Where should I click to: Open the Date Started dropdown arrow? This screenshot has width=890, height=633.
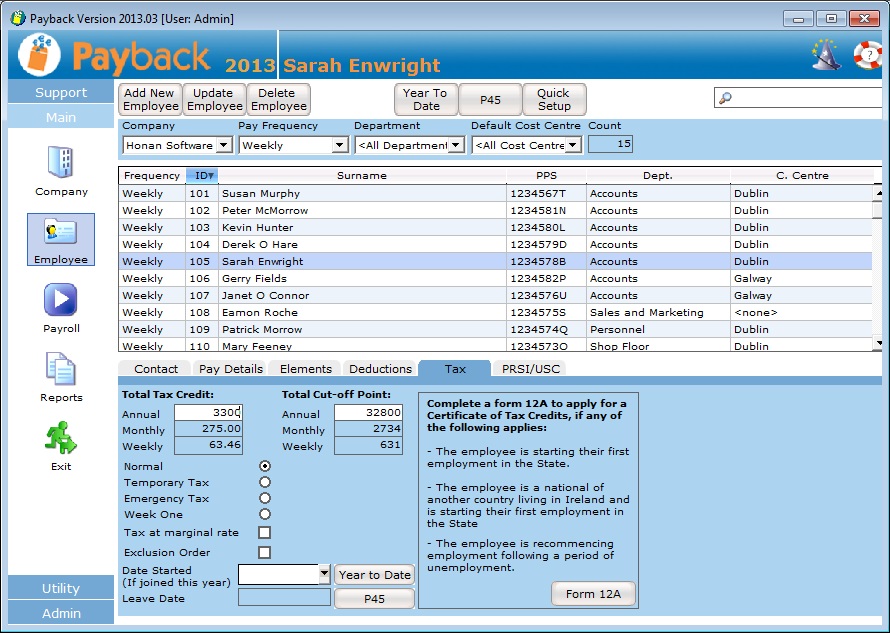click(x=323, y=574)
